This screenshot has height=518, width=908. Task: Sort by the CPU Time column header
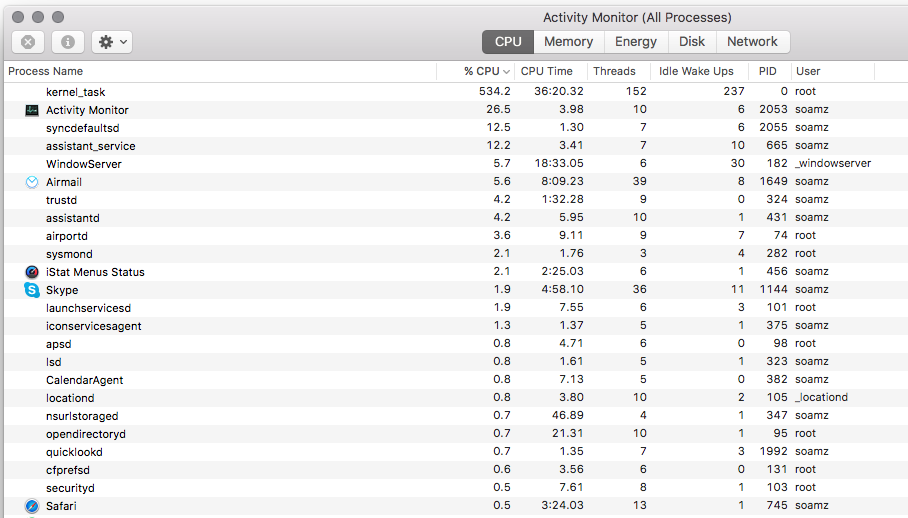point(551,71)
